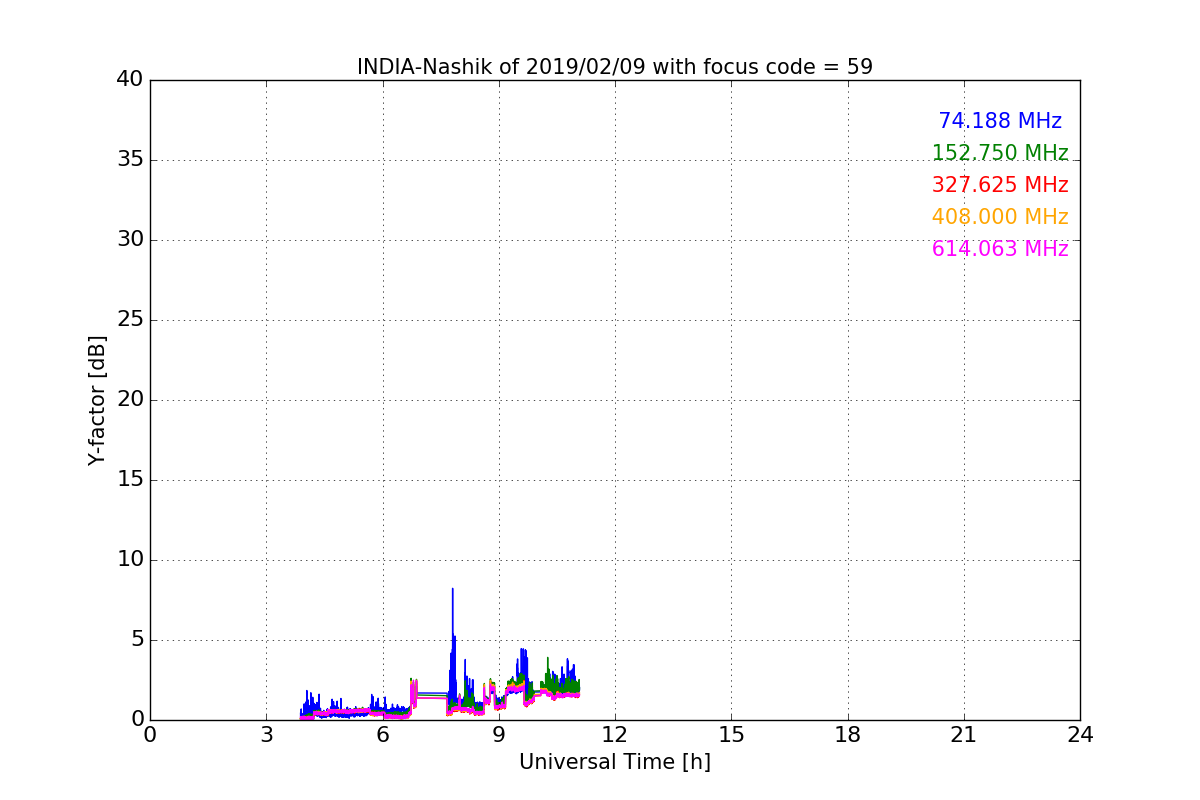Click the x-axis tick label 9
This screenshot has width=1200, height=800.
click(499, 735)
